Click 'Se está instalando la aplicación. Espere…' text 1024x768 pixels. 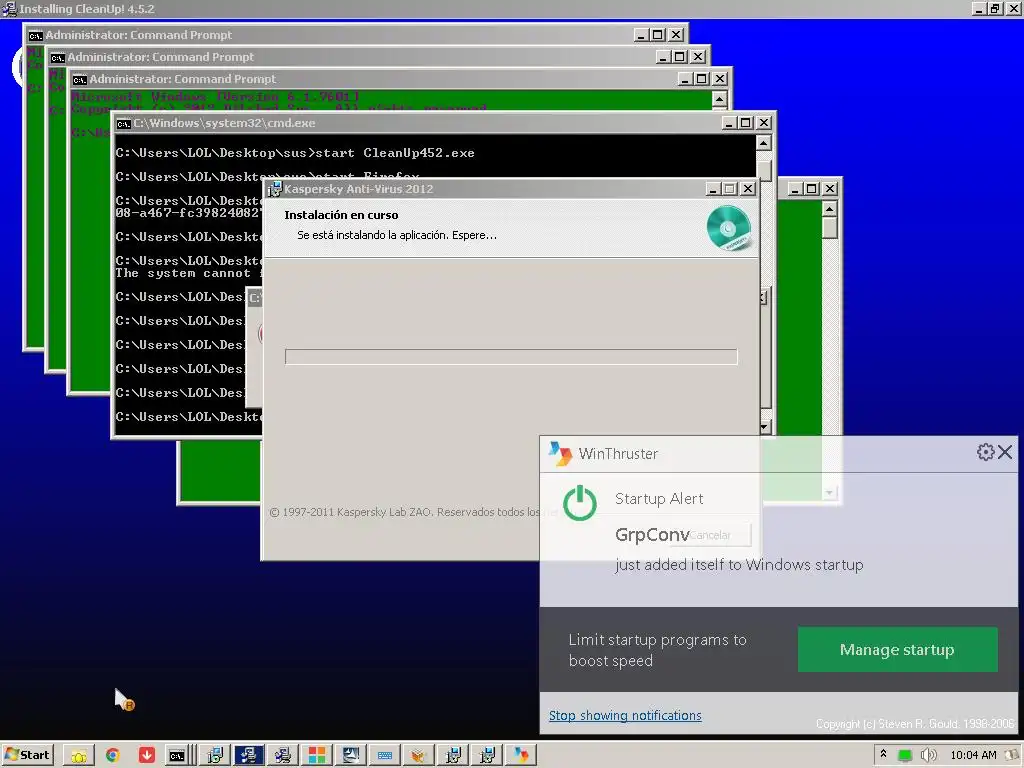pyautogui.click(x=396, y=235)
